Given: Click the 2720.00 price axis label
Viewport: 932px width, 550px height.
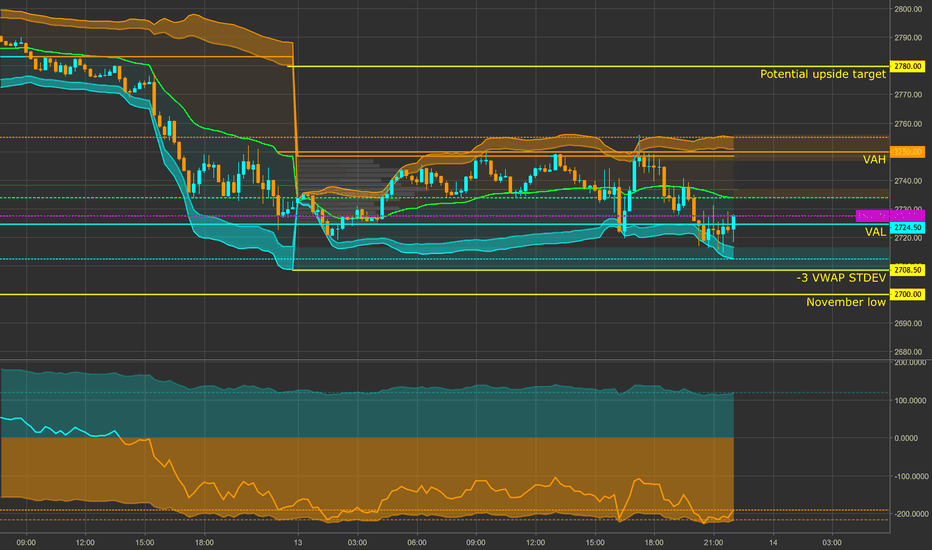Looking at the screenshot, I should [908, 238].
